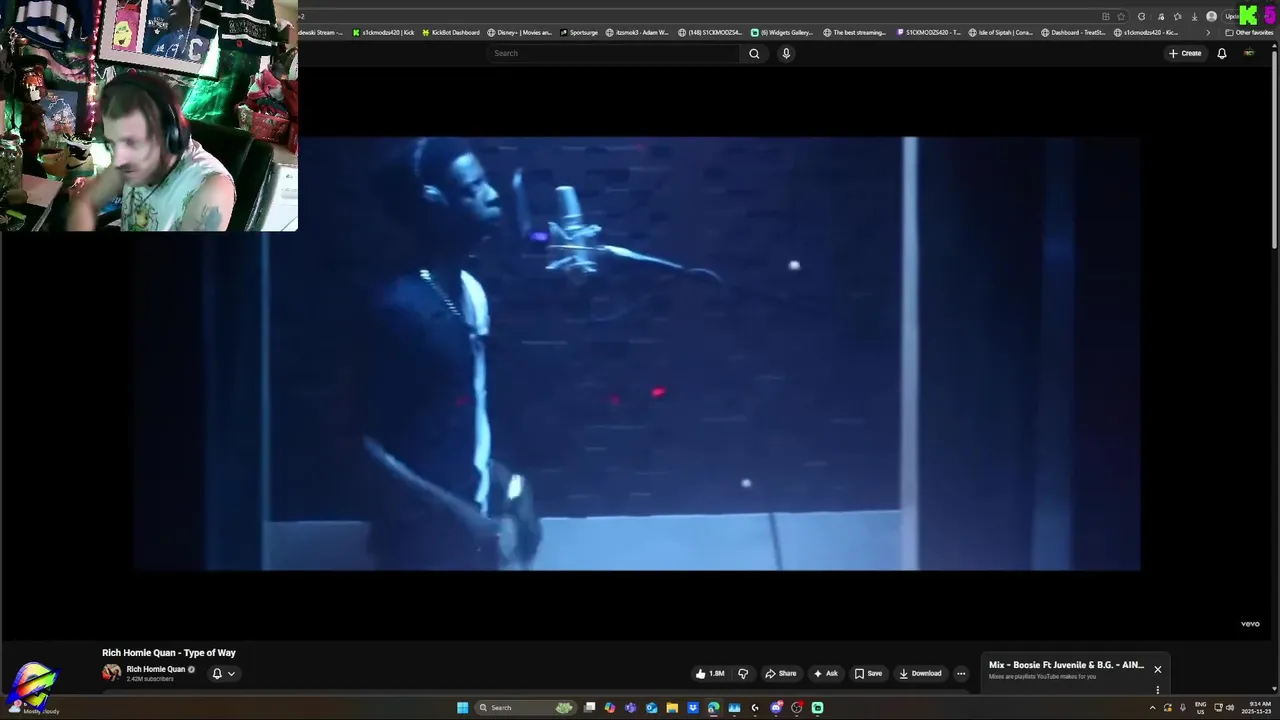Open Other favorites folder
Screen dimensions: 1280x720
[x=1249, y=32]
